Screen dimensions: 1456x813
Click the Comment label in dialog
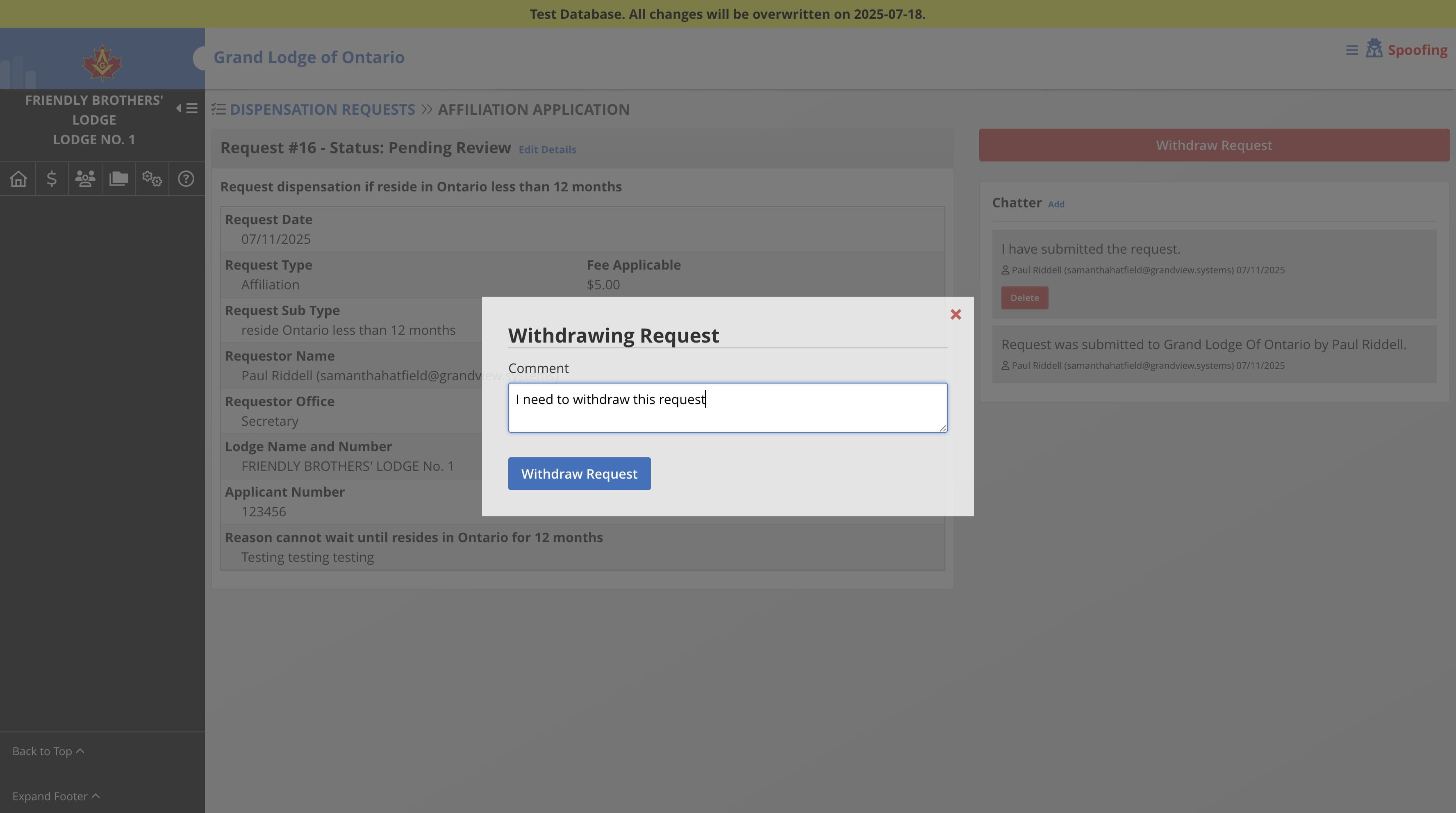(x=538, y=368)
